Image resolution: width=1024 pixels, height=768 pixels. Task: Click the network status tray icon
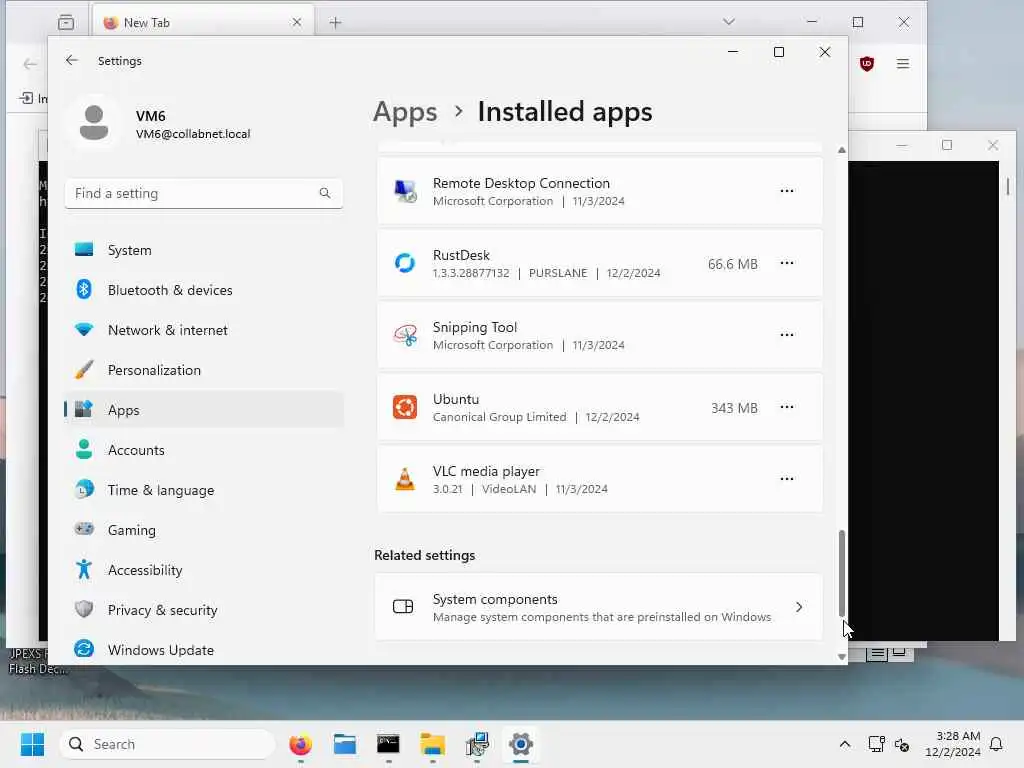876,744
